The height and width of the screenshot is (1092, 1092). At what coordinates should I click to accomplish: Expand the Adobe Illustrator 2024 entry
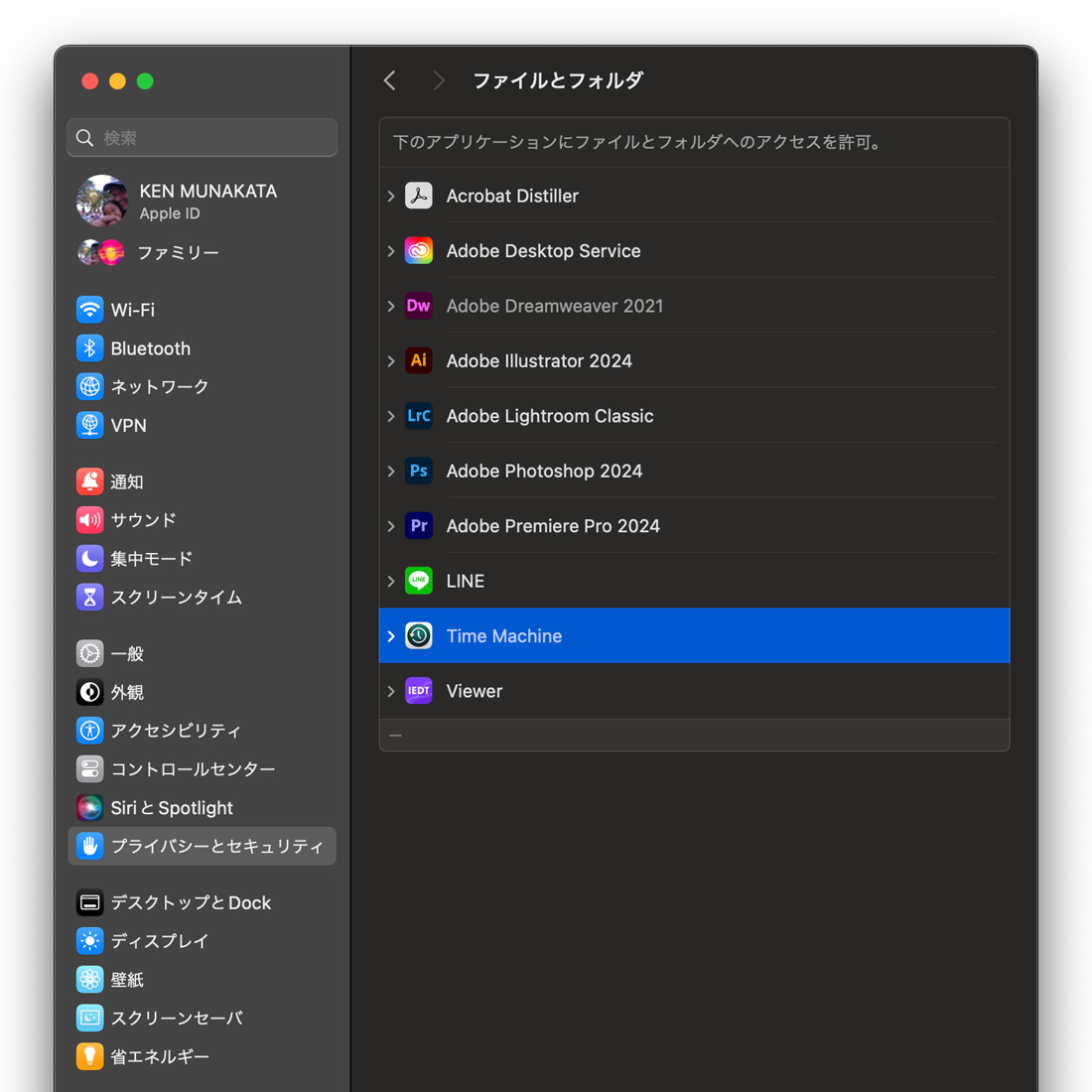coord(390,361)
